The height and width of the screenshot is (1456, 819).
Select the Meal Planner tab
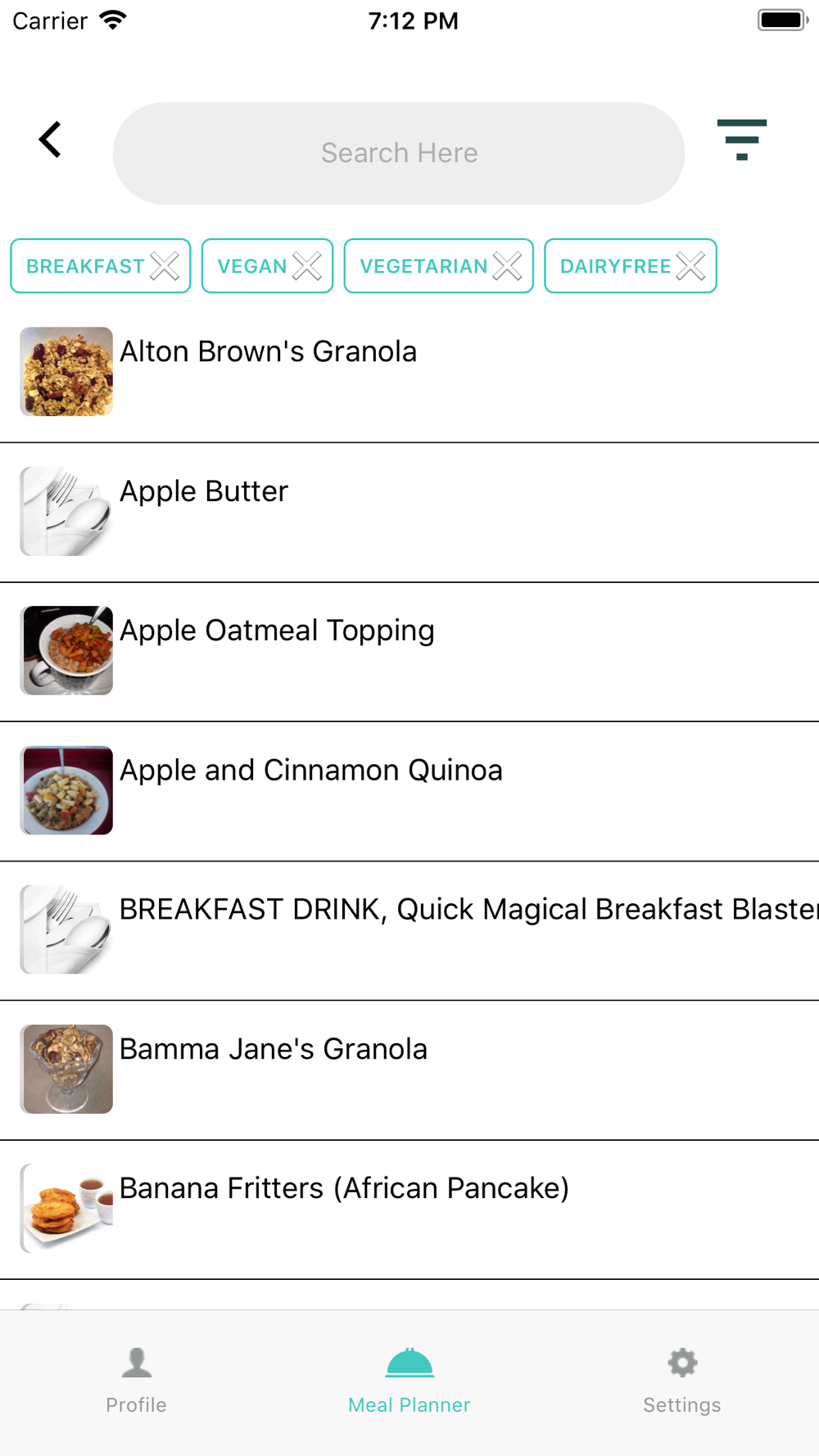pyautogui.click(x=409, y=1381)
